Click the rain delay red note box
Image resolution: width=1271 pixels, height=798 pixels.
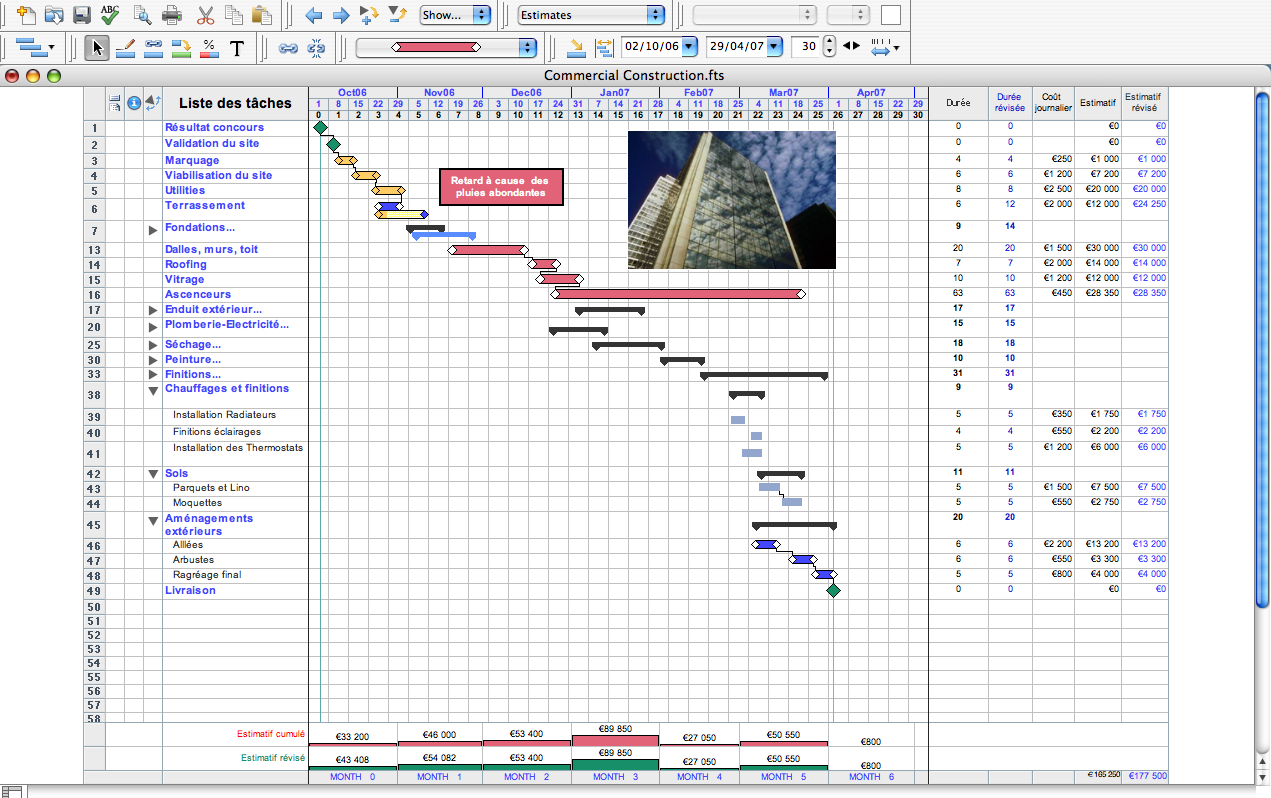(502, 187)
